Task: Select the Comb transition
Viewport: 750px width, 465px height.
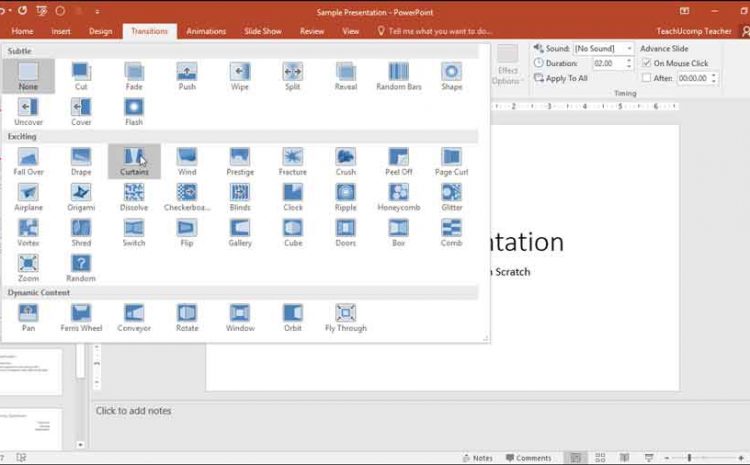Action: point(452,232)
